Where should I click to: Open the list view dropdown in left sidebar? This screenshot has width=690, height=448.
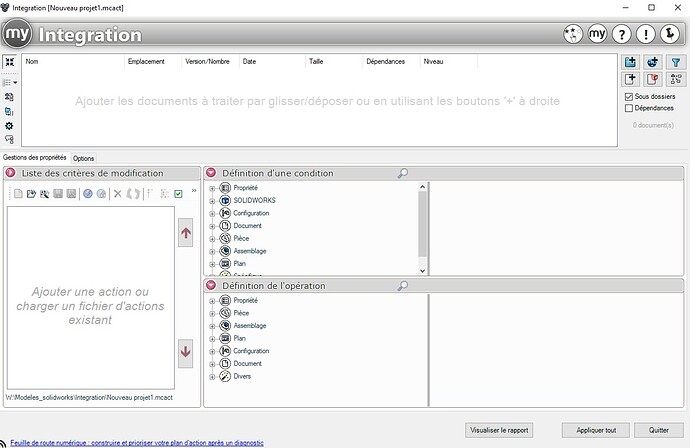[11, 82]
